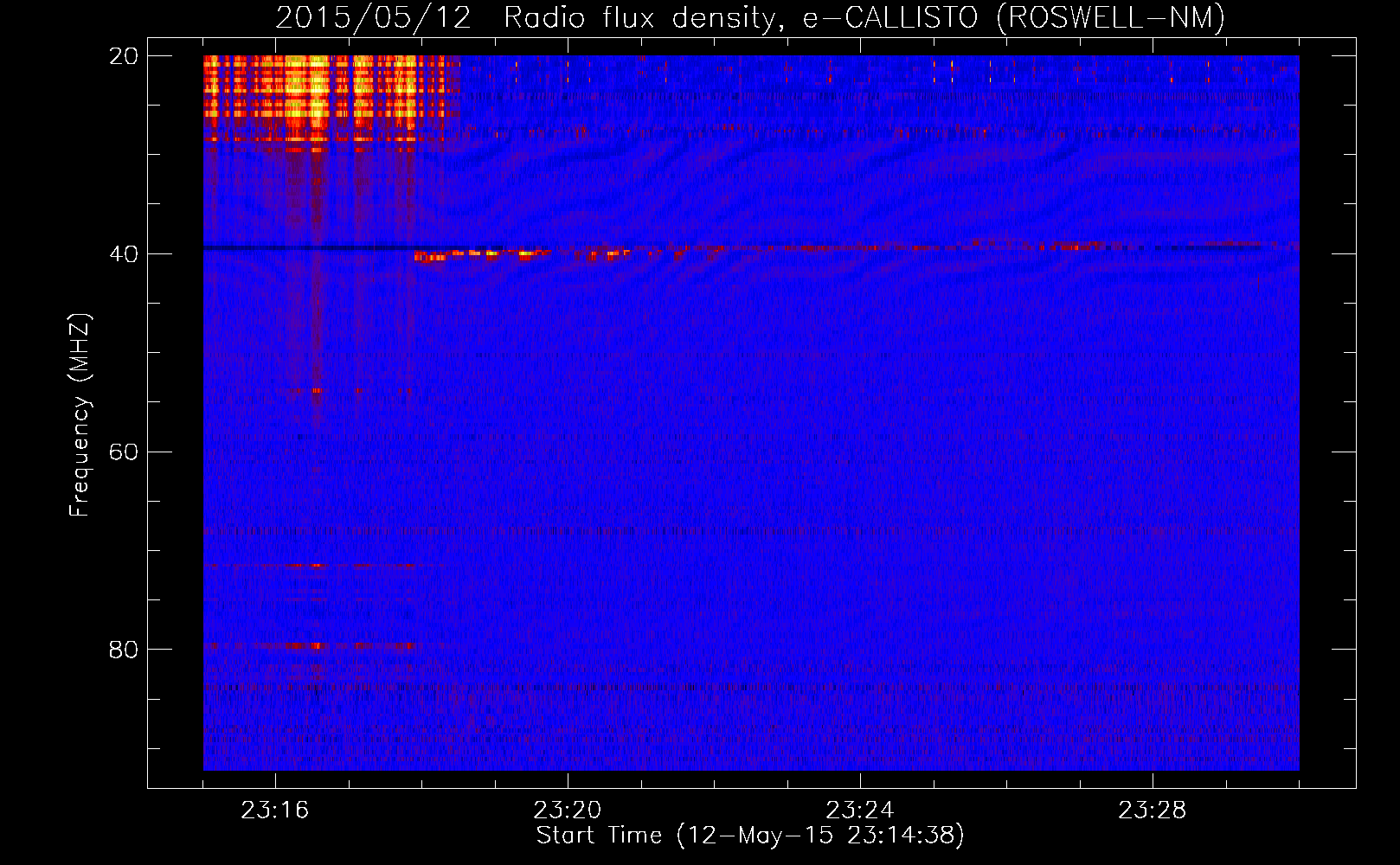Click the "Frequency (MHZ)" y-axis label
Screen dimensions: 1400x865
tap(79, 415)
